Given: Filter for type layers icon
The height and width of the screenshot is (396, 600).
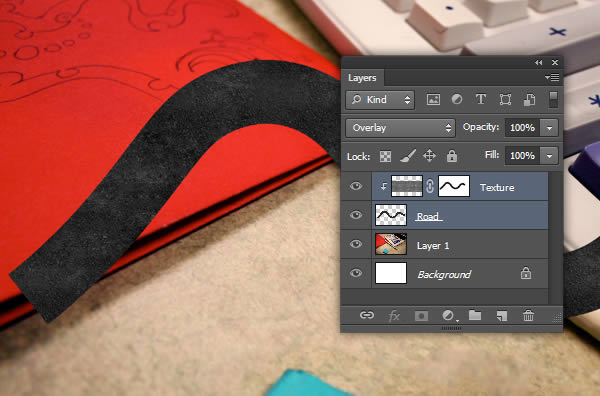Looking at the screenshot, I should click(481, 99).
